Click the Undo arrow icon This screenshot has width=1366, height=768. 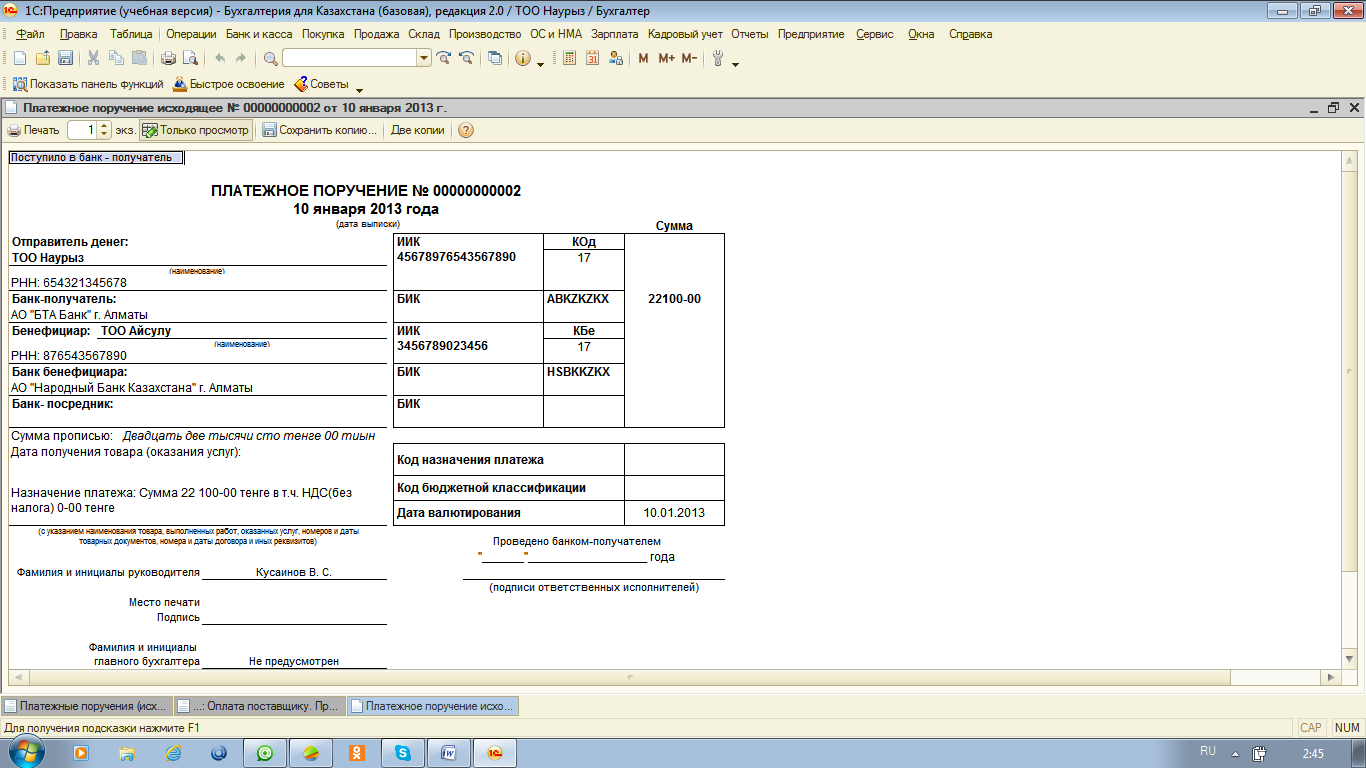coord(219,58)
